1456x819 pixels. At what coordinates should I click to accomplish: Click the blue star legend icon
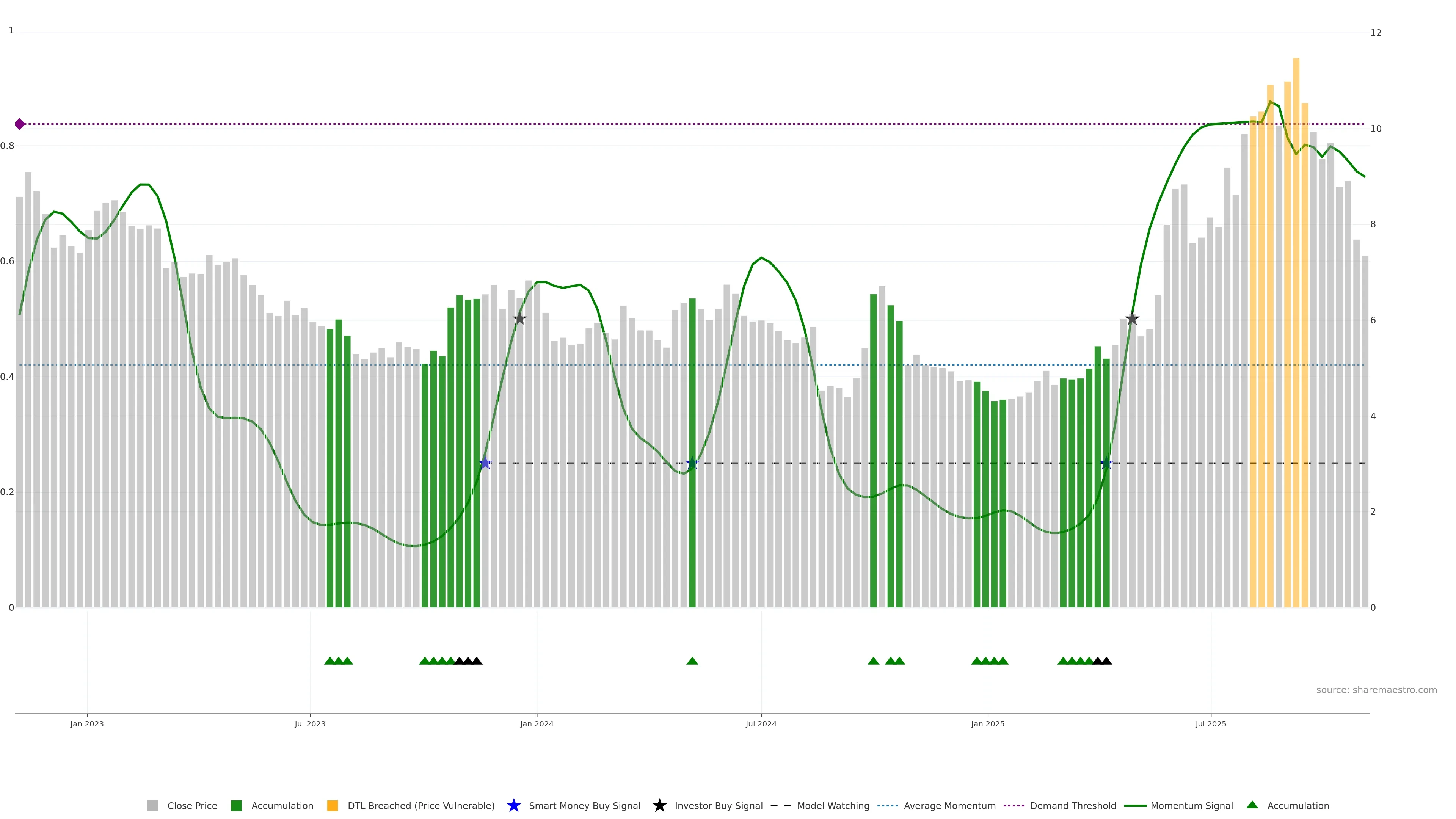coord(513,805)
